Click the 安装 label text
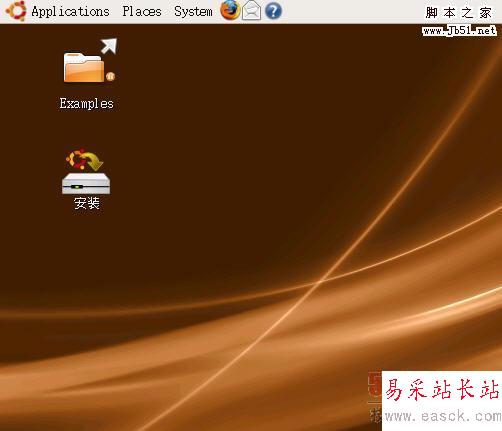 [x=87, y=203]
